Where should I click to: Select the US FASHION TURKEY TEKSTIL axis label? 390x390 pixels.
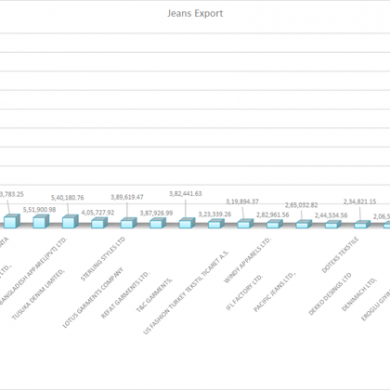tap(186, 292)
